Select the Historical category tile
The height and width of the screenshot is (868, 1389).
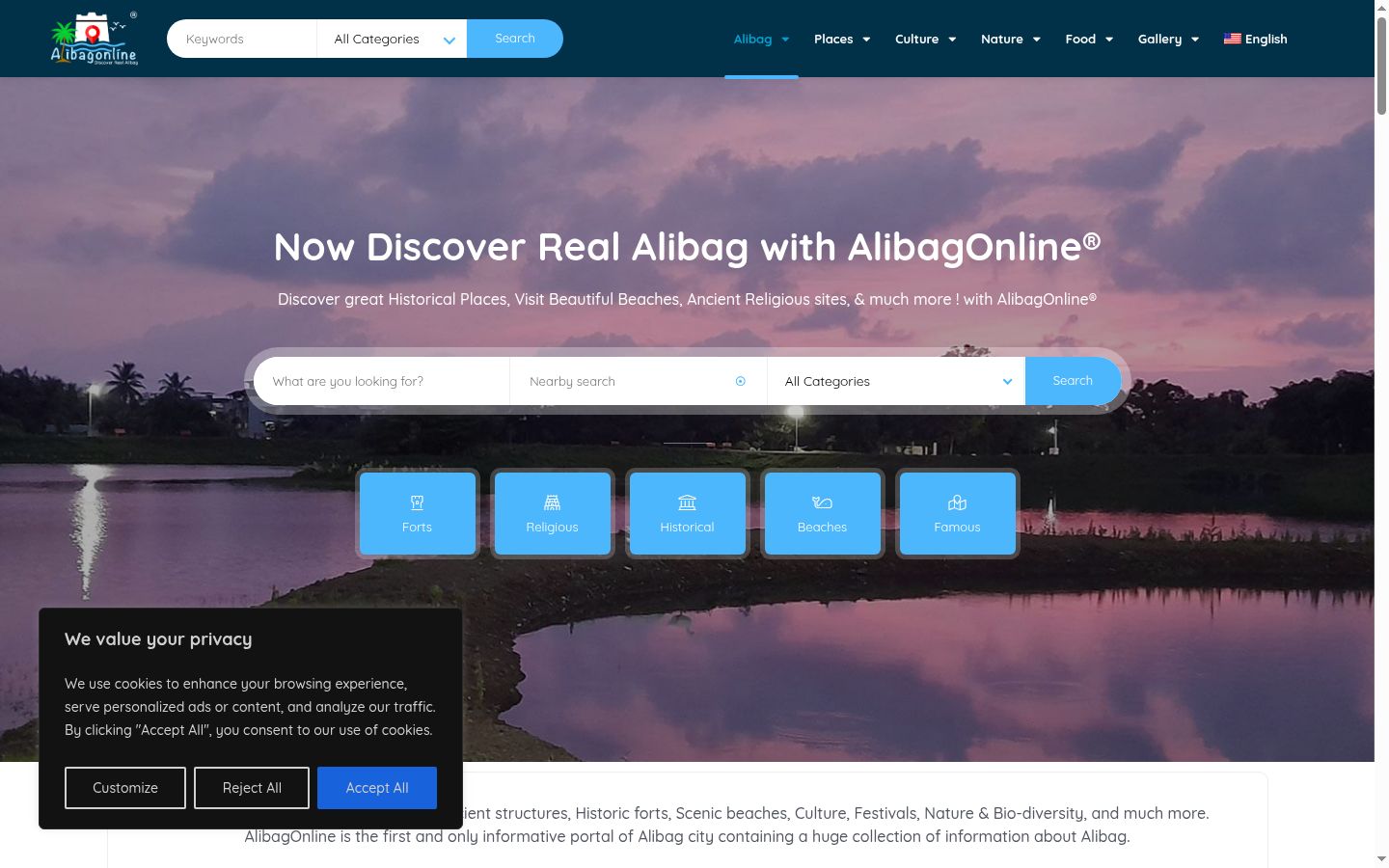(x=688, y=513)
